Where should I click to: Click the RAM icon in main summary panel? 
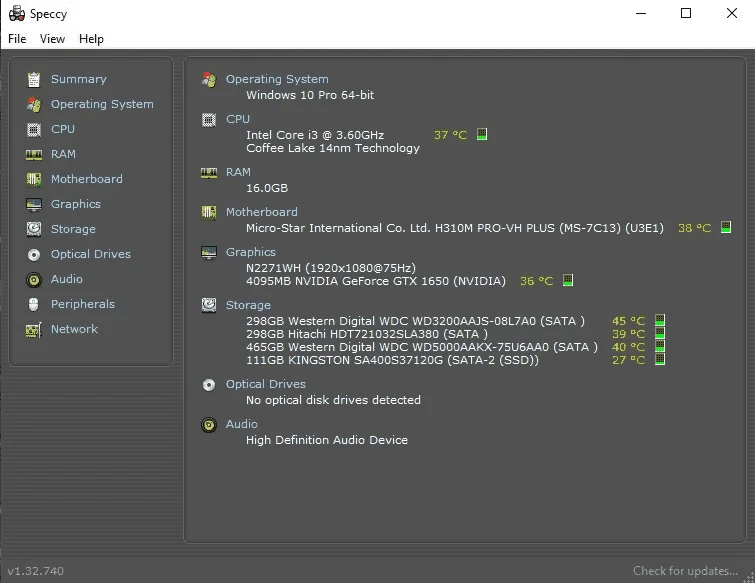pos(209,173)
